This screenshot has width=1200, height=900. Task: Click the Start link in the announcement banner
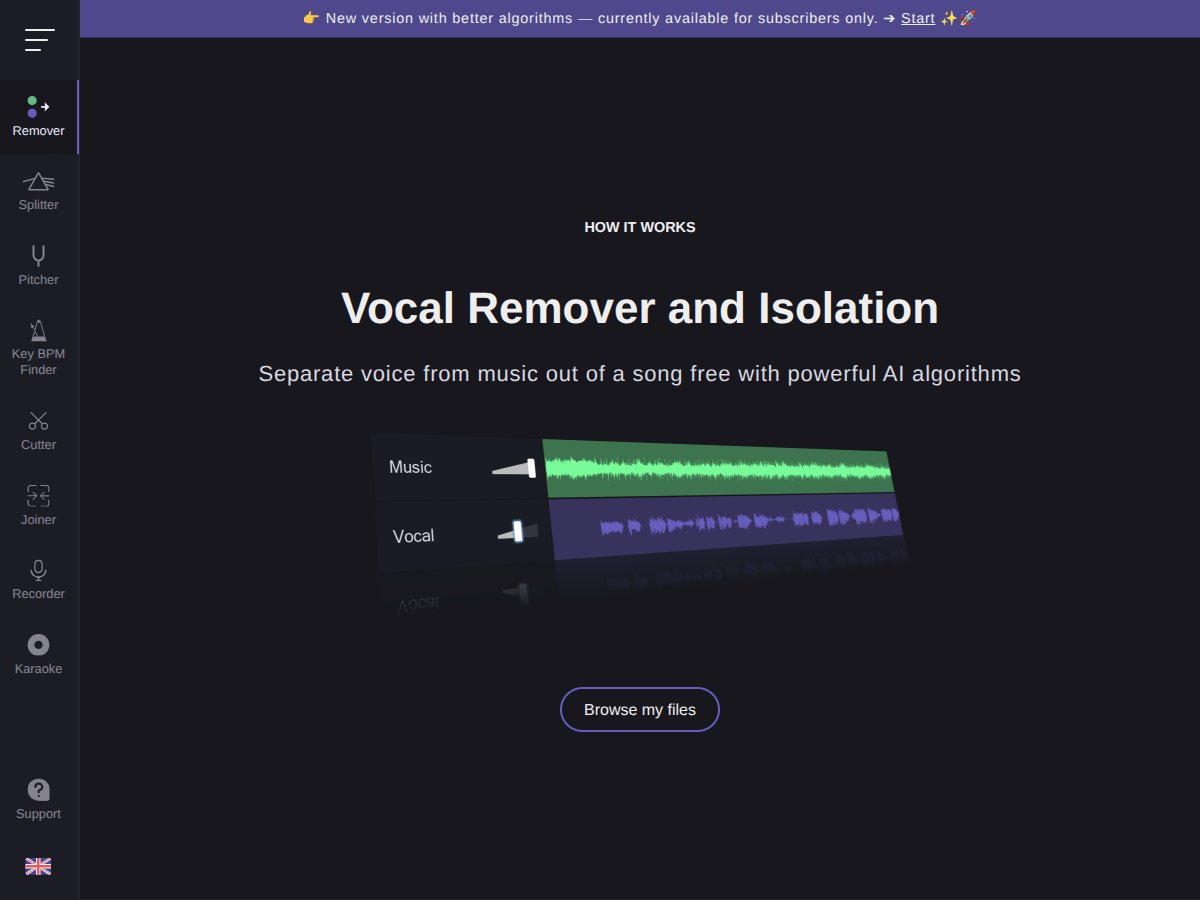click(x=917, y=18)
